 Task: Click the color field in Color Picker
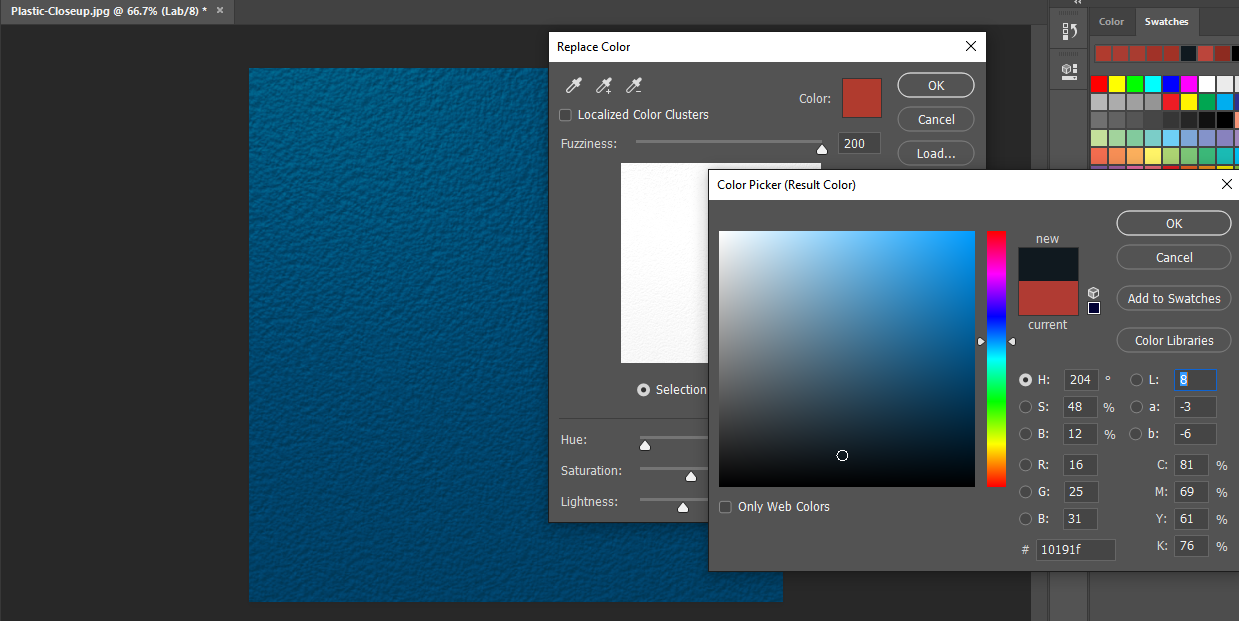click(846, 359)
